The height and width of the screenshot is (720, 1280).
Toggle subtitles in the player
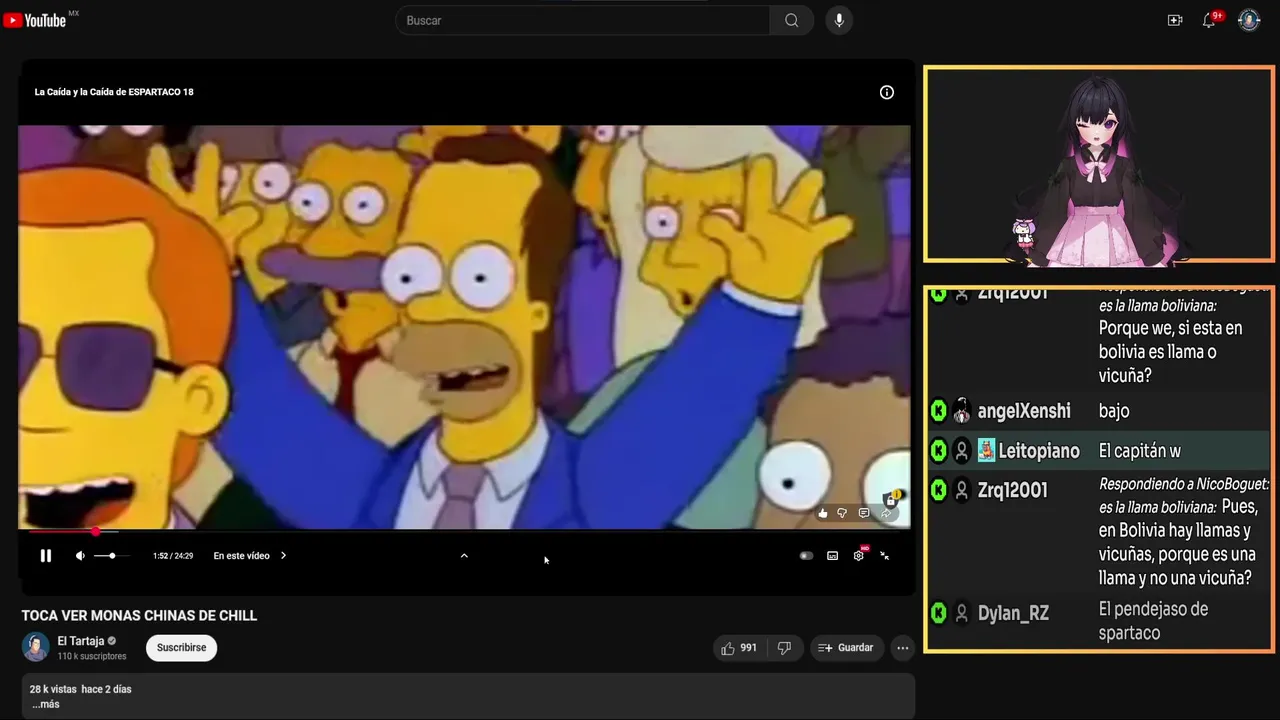[832, 556]
